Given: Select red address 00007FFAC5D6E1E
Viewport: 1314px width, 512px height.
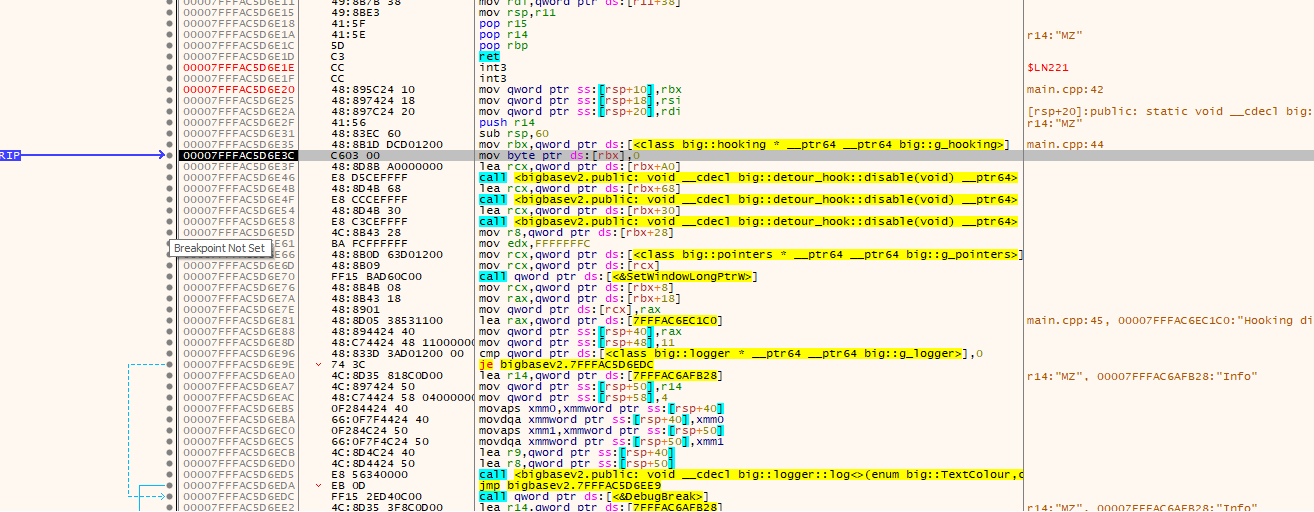Looking at the screenshot, I should pyautogui.click(x=239, y=68).
